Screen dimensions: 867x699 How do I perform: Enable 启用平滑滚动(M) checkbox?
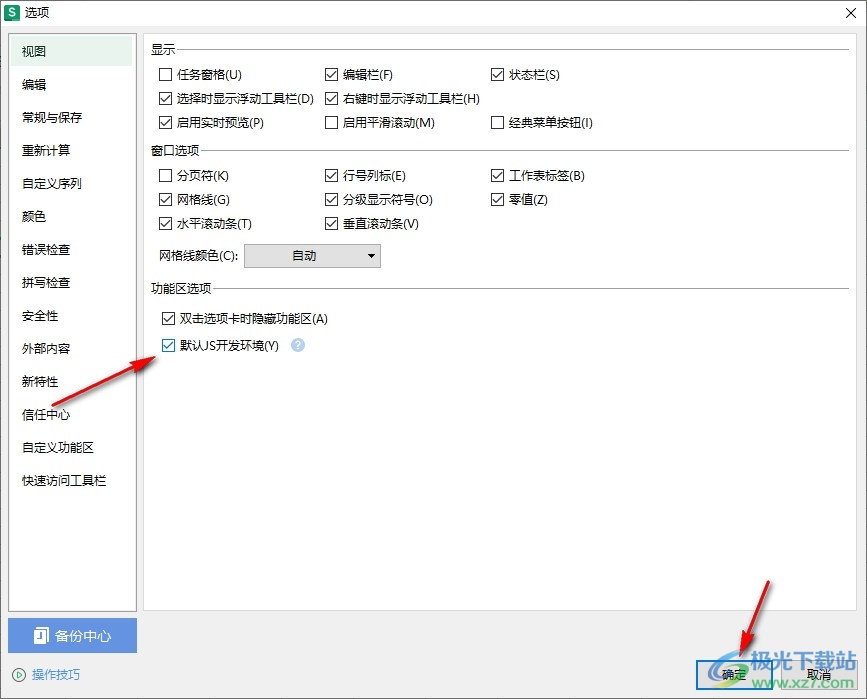pos(331,122)
